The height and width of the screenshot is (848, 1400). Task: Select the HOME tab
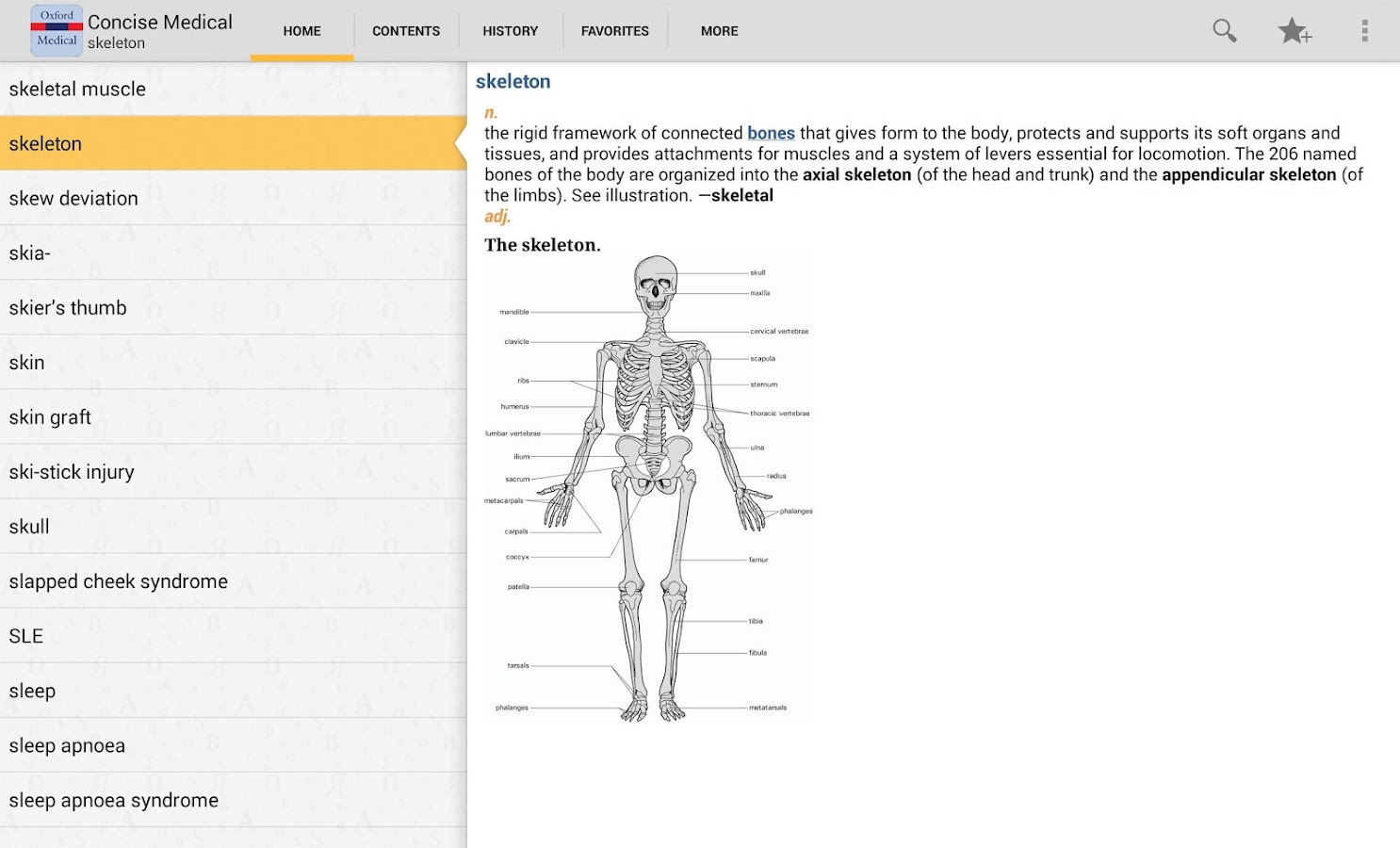[x=301, y=30]
